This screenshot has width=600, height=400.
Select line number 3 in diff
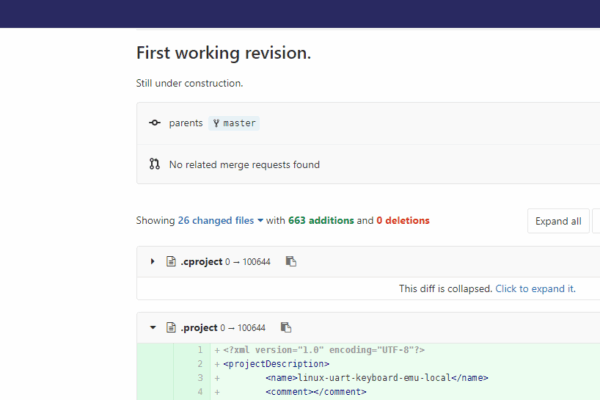pos(200,378)
